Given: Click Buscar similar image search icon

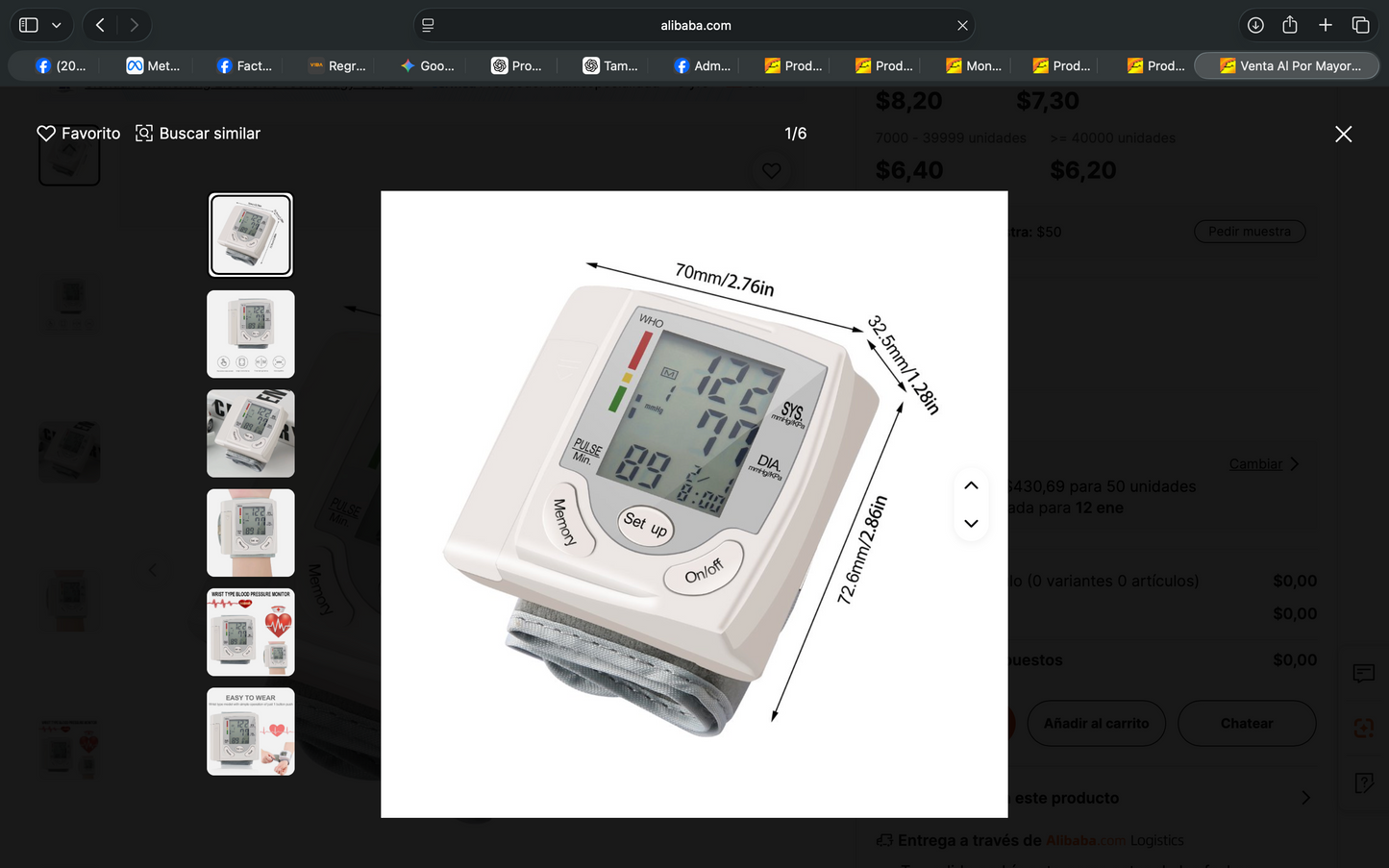Looking at the screenshot, I should (144, 134).
